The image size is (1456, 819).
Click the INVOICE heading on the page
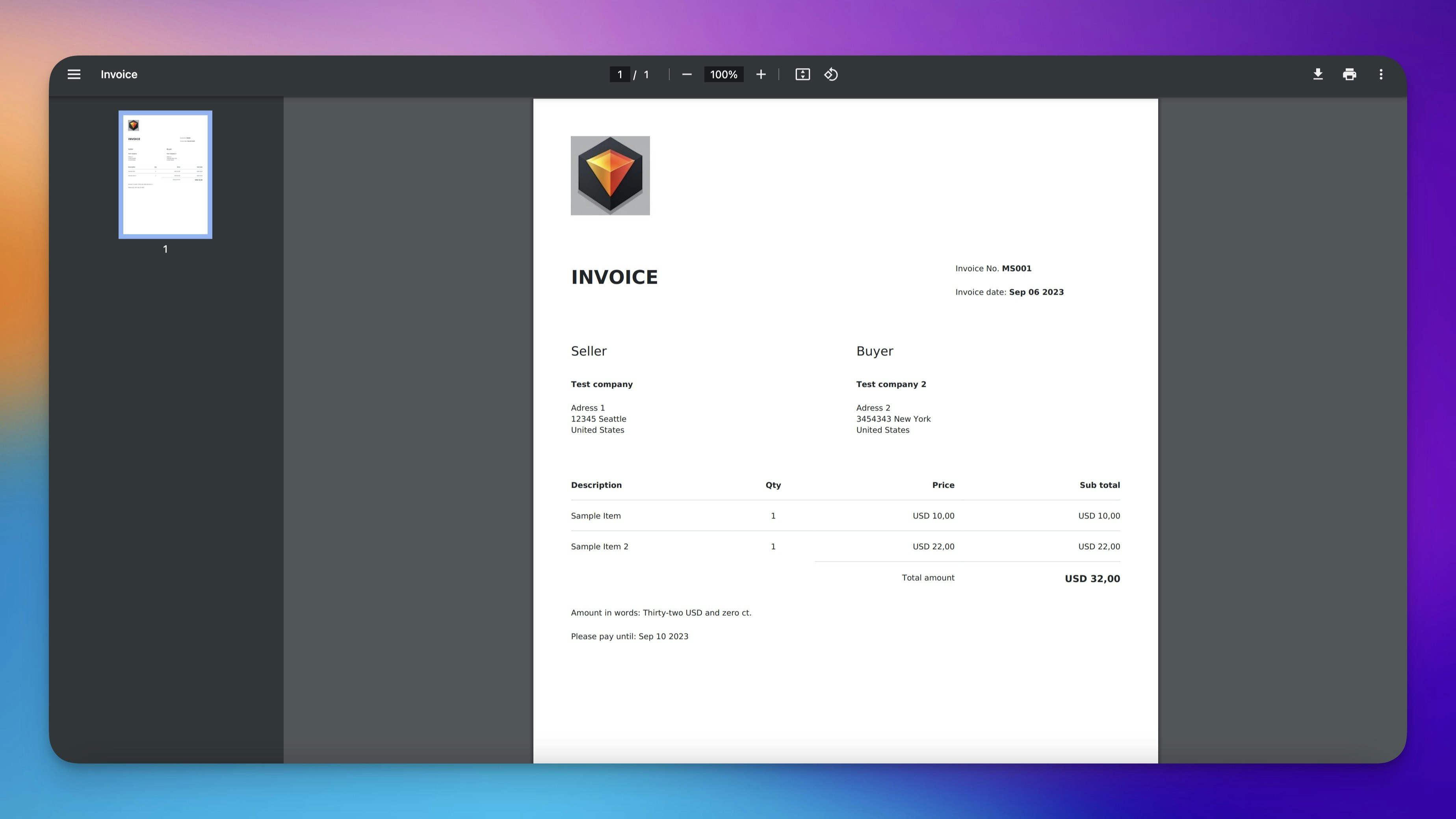[x=615, y=277]
